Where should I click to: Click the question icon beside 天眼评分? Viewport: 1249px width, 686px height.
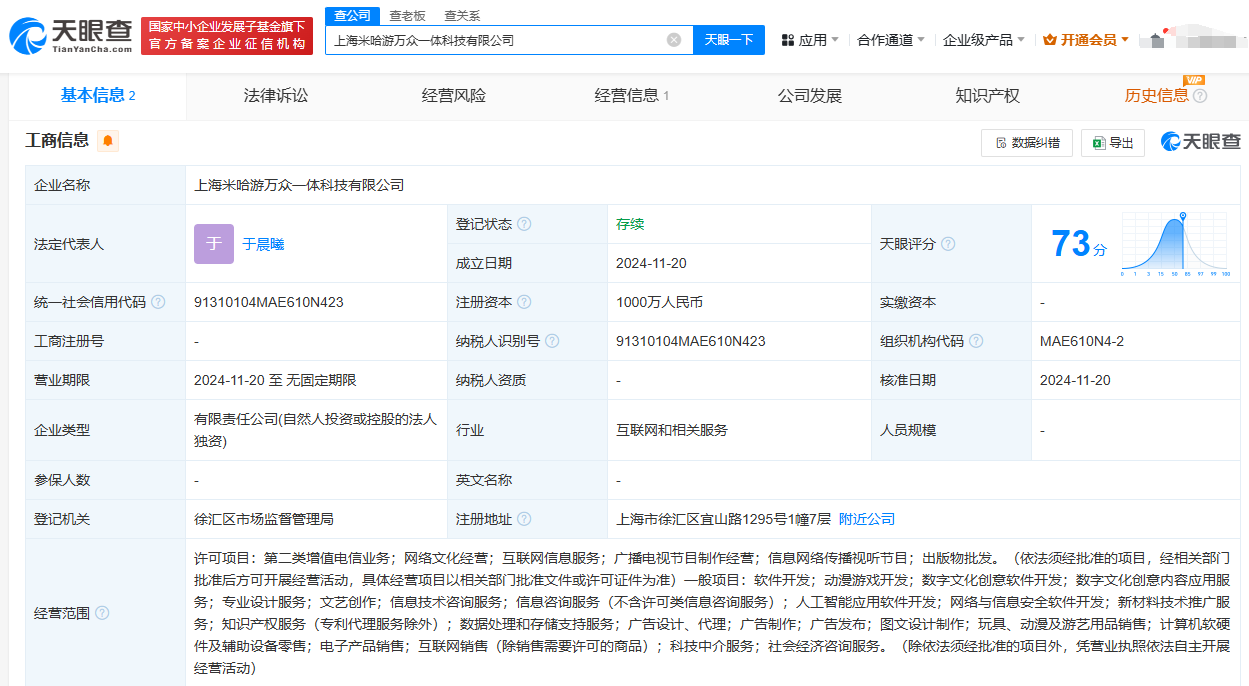(948, 244)
